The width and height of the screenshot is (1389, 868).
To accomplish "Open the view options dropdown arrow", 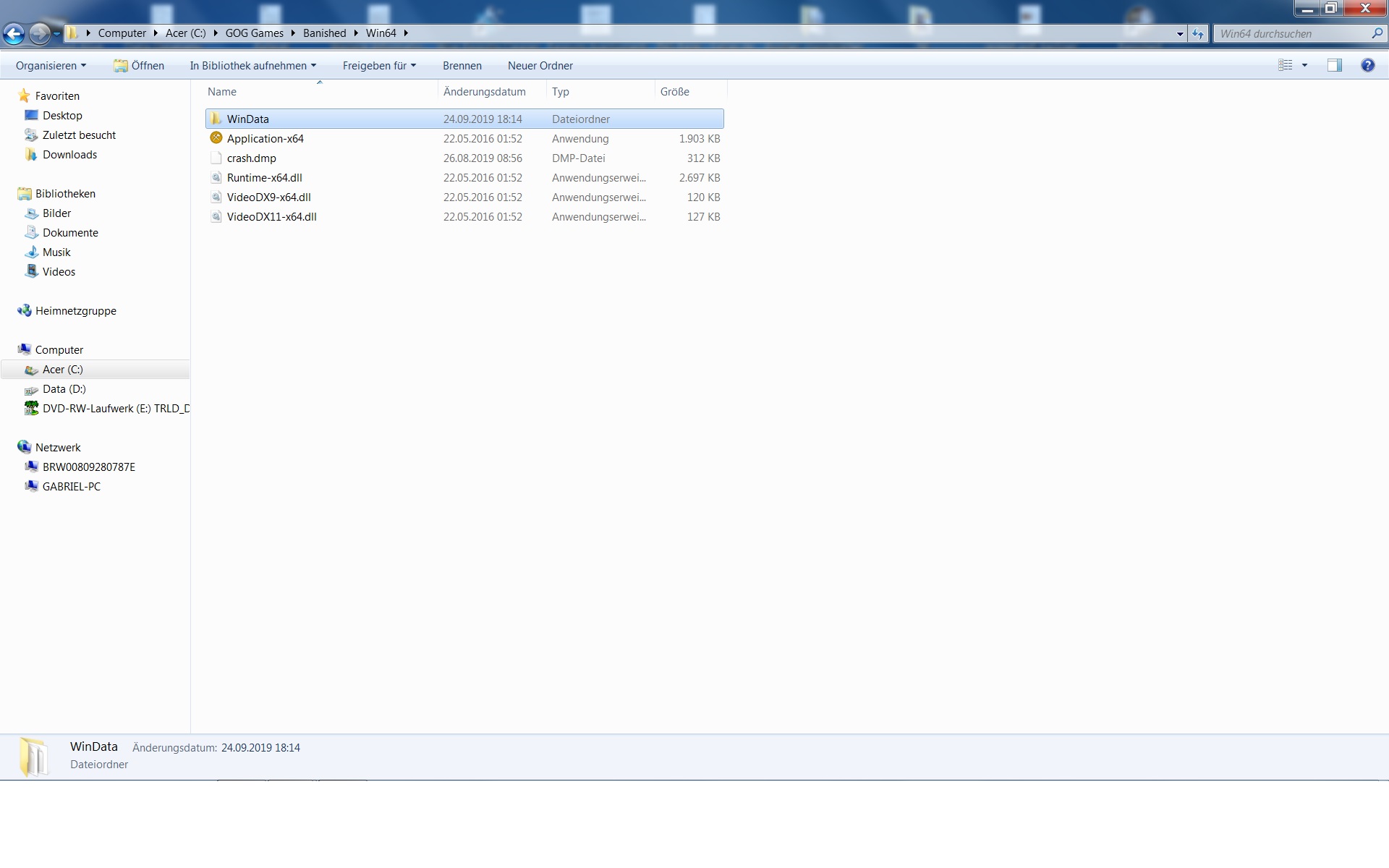I will 1304,65.
